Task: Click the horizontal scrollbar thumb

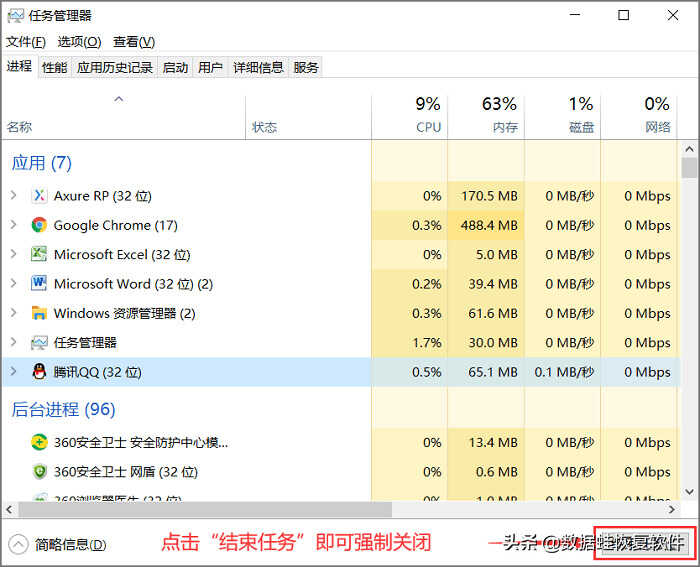Action: coord(205,509)
